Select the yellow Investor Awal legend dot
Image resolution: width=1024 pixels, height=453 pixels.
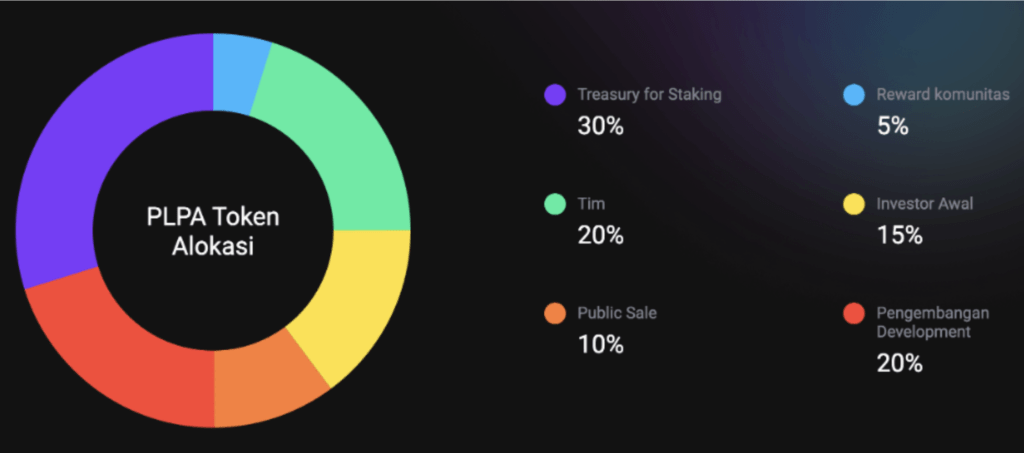click(x=853, y=204)
